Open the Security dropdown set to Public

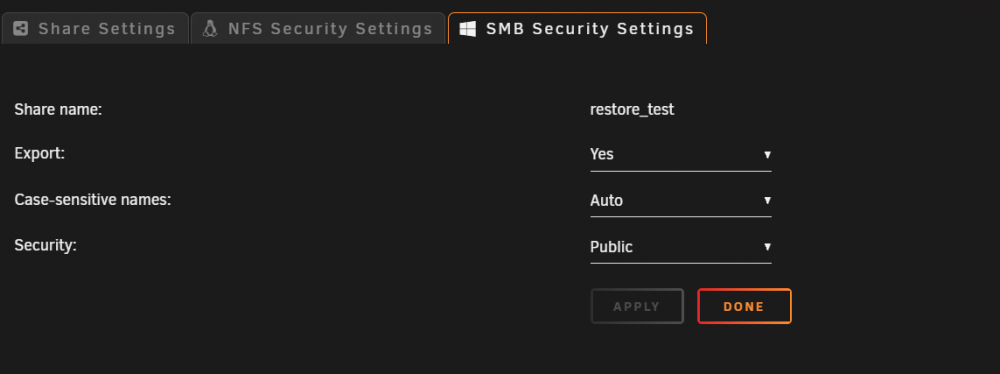(680, 247)
